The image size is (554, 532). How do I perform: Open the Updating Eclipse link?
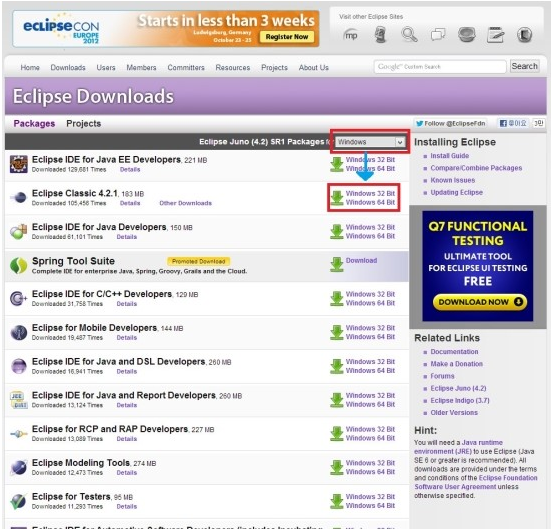[456, 193]
